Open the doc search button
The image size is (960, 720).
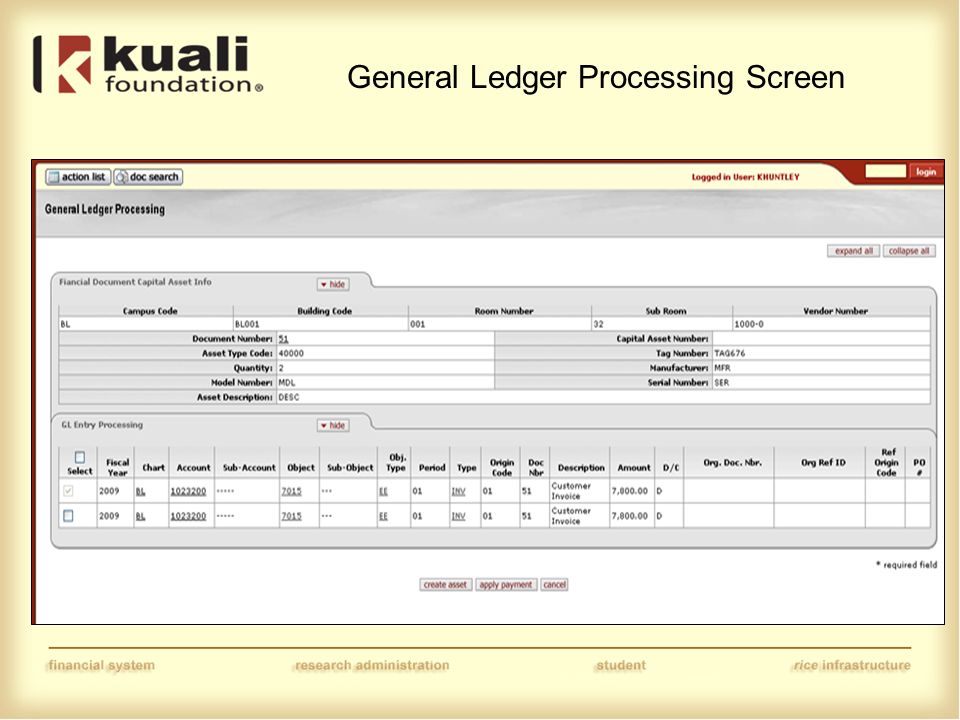148,177
